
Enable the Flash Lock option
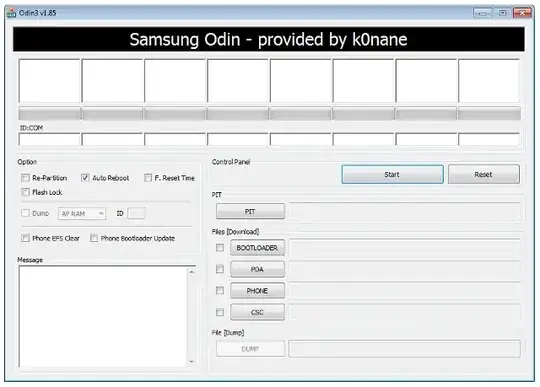point(25,192)
